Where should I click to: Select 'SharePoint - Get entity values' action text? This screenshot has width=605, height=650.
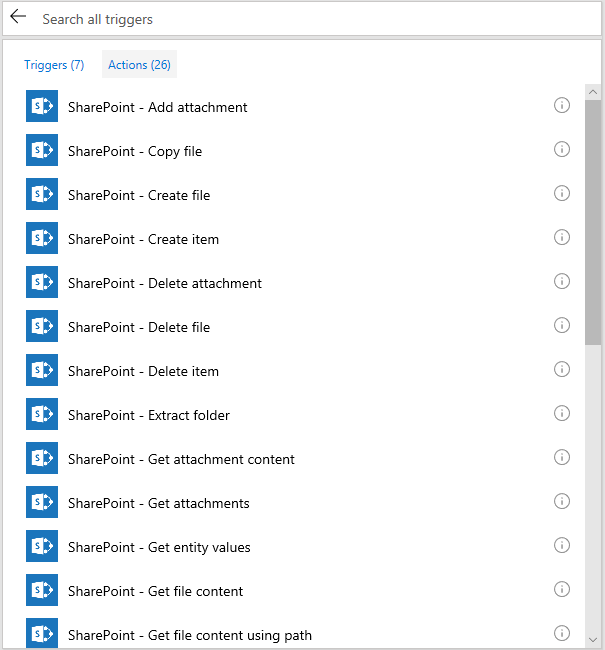[x=159, y=548]
